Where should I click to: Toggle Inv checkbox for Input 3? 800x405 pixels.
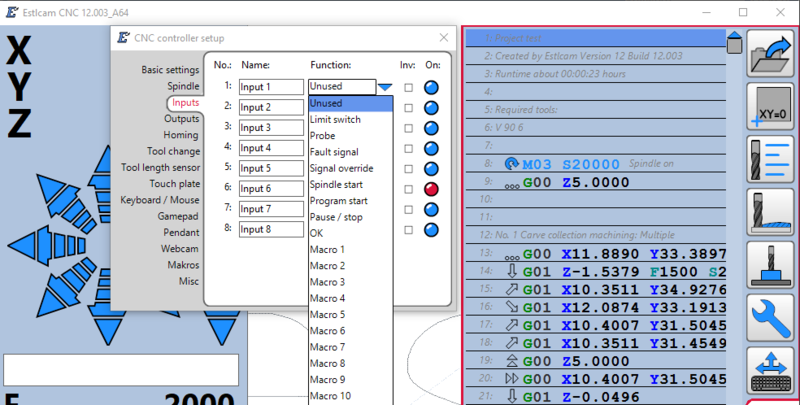tap(408, 129)
